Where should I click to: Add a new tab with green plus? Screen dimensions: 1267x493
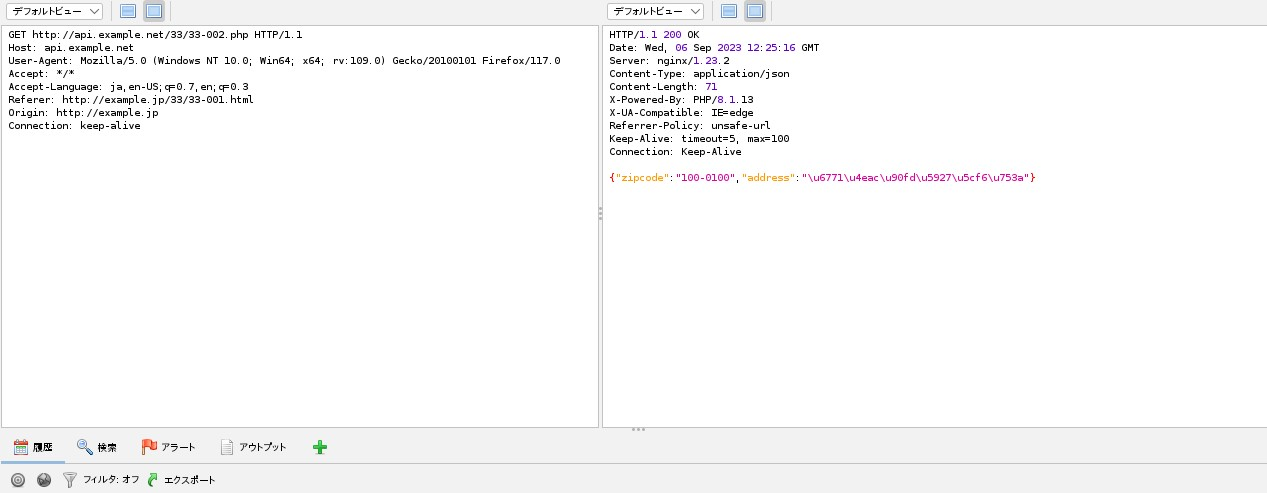click(320, 447)
